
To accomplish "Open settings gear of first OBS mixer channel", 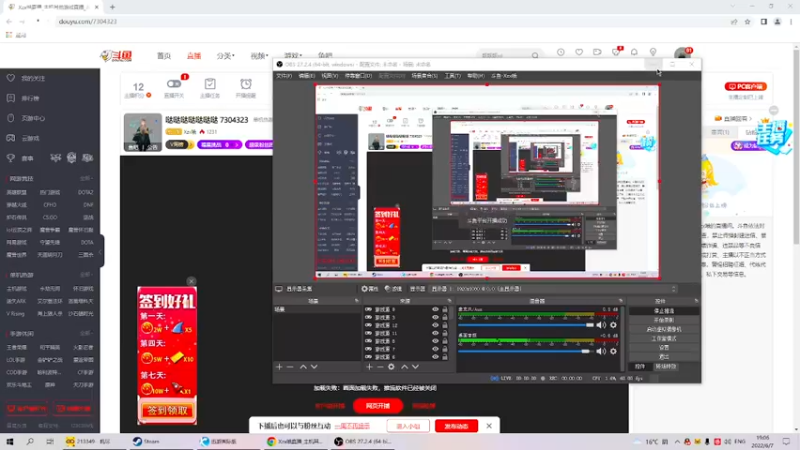I will (x=613, y=325).
